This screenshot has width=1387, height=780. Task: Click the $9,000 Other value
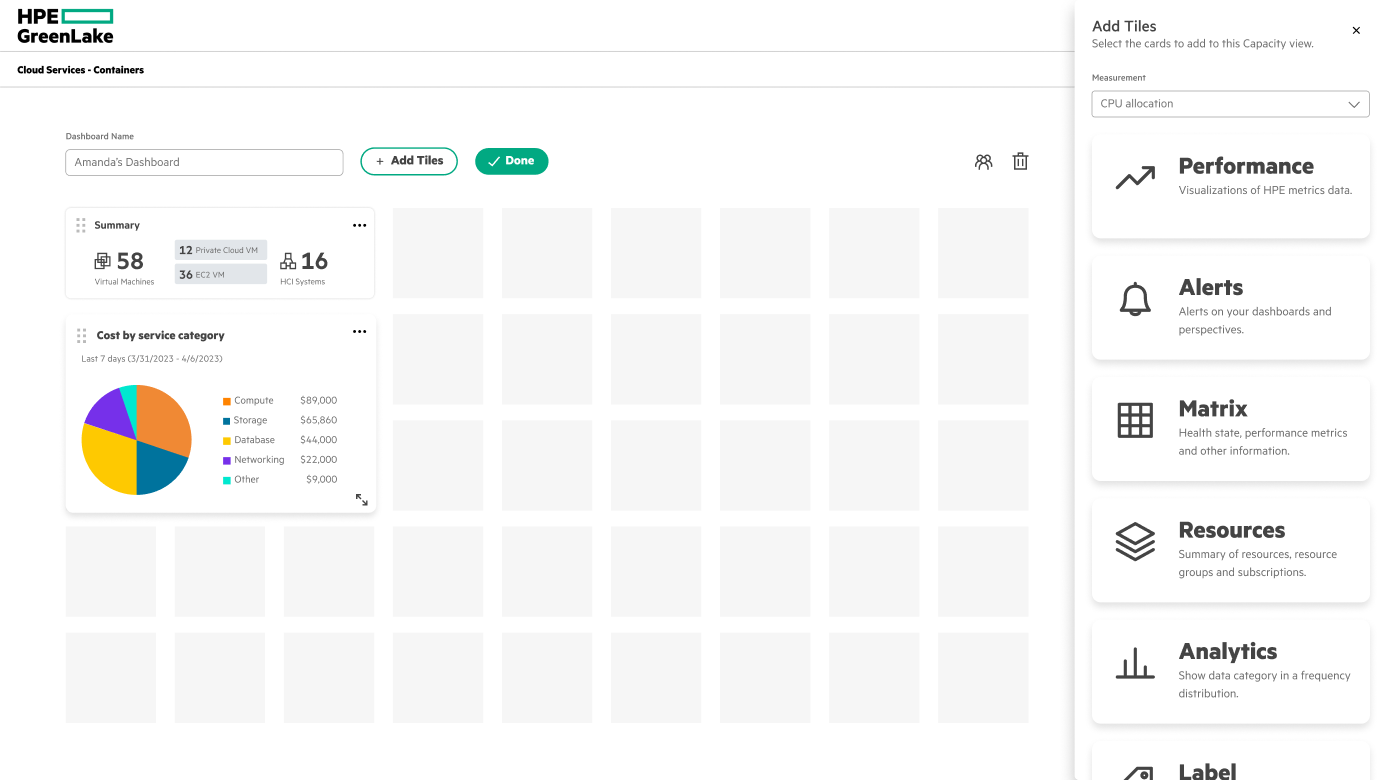(x=321, y=480)
